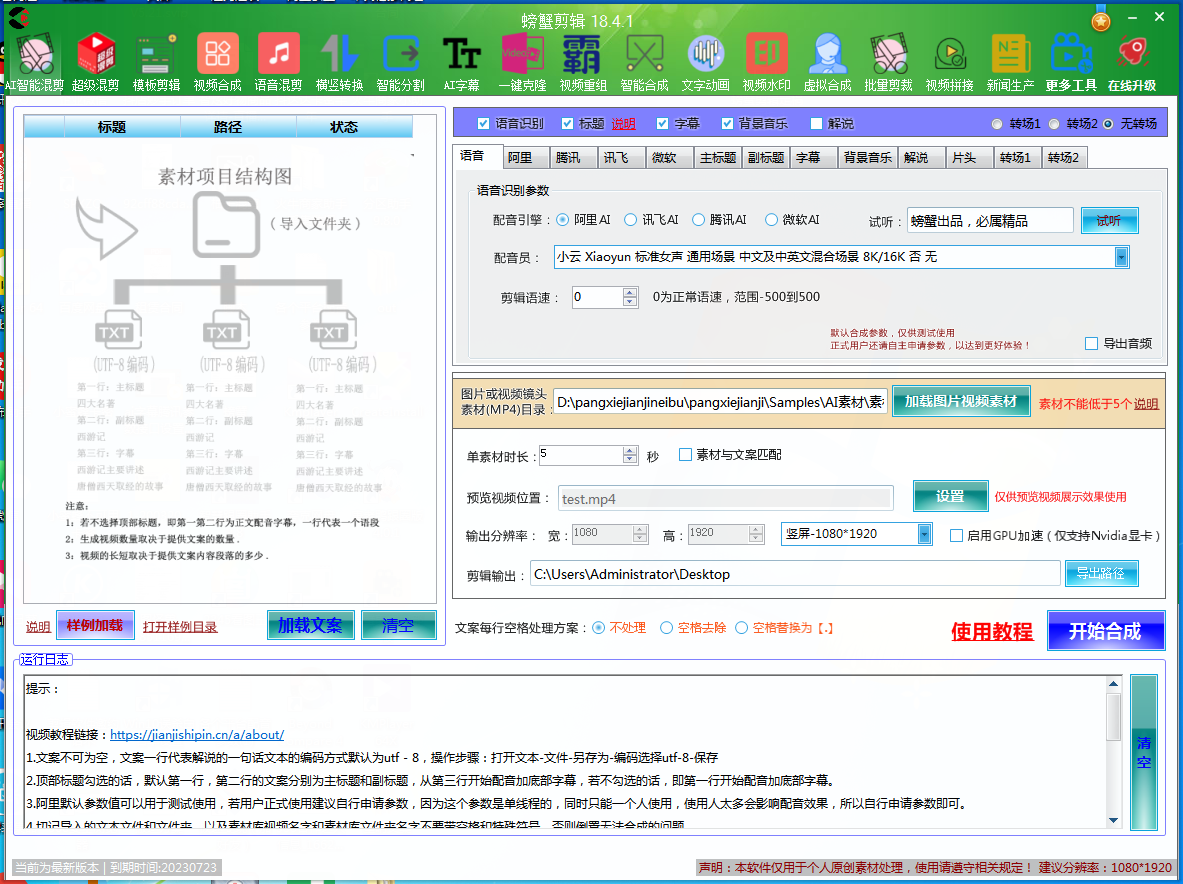Enable the 解说 checkbox
Image resolution: width=1183 pixels, height=884 pixels.
817,124
